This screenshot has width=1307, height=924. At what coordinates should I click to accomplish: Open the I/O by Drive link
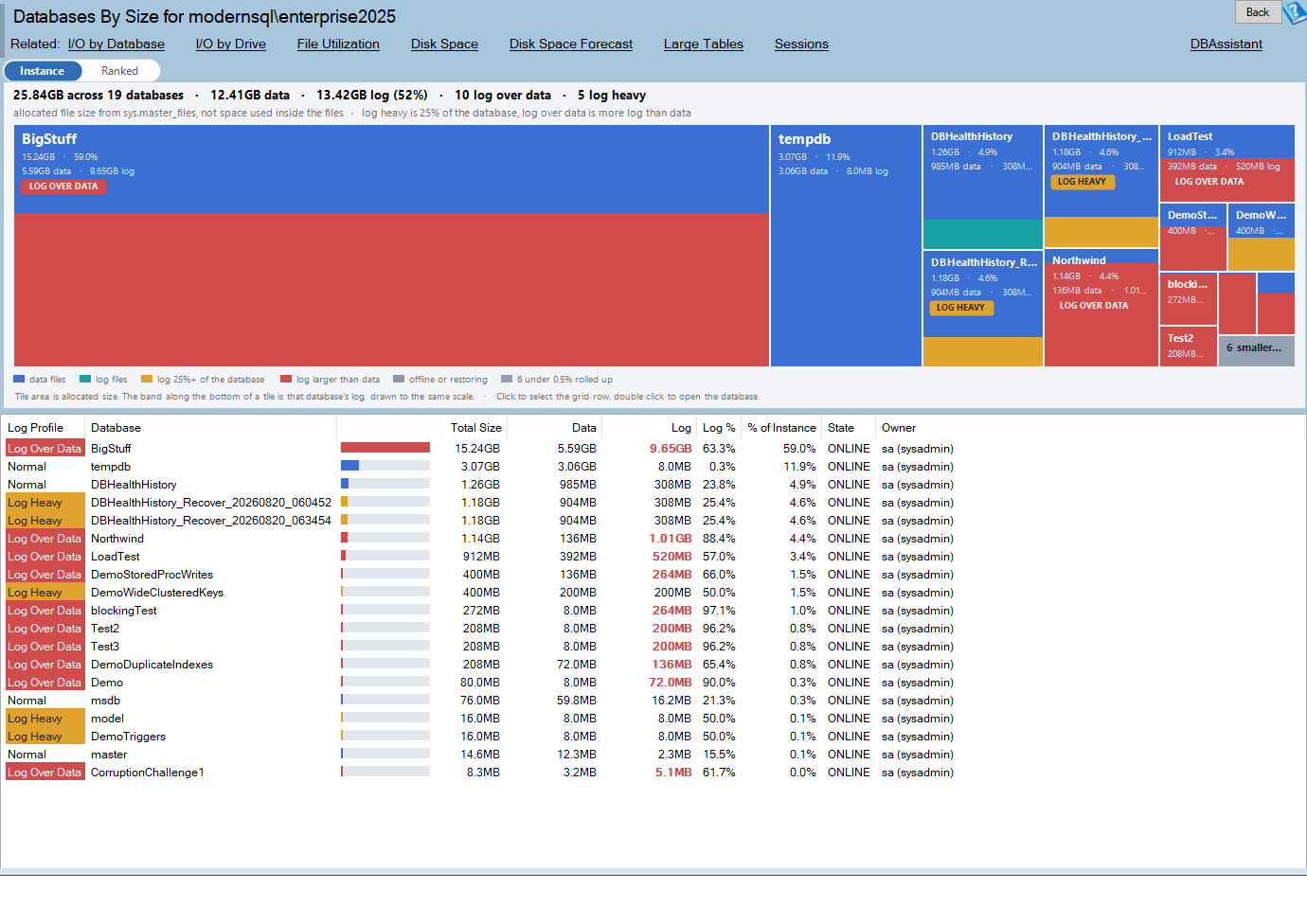click(x=231, y=44)
